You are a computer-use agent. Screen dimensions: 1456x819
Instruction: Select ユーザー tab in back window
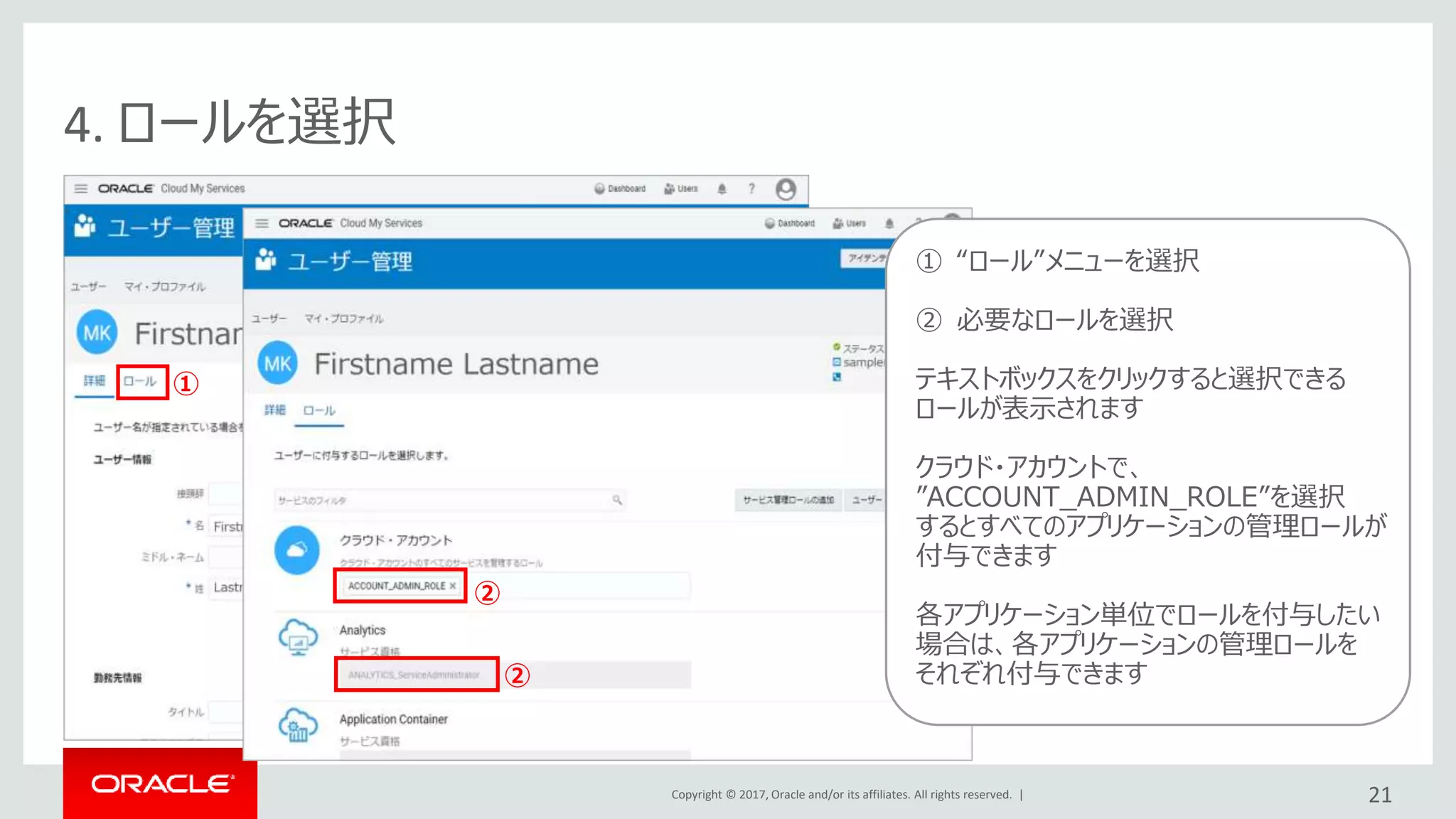click(x=88, y=287)
